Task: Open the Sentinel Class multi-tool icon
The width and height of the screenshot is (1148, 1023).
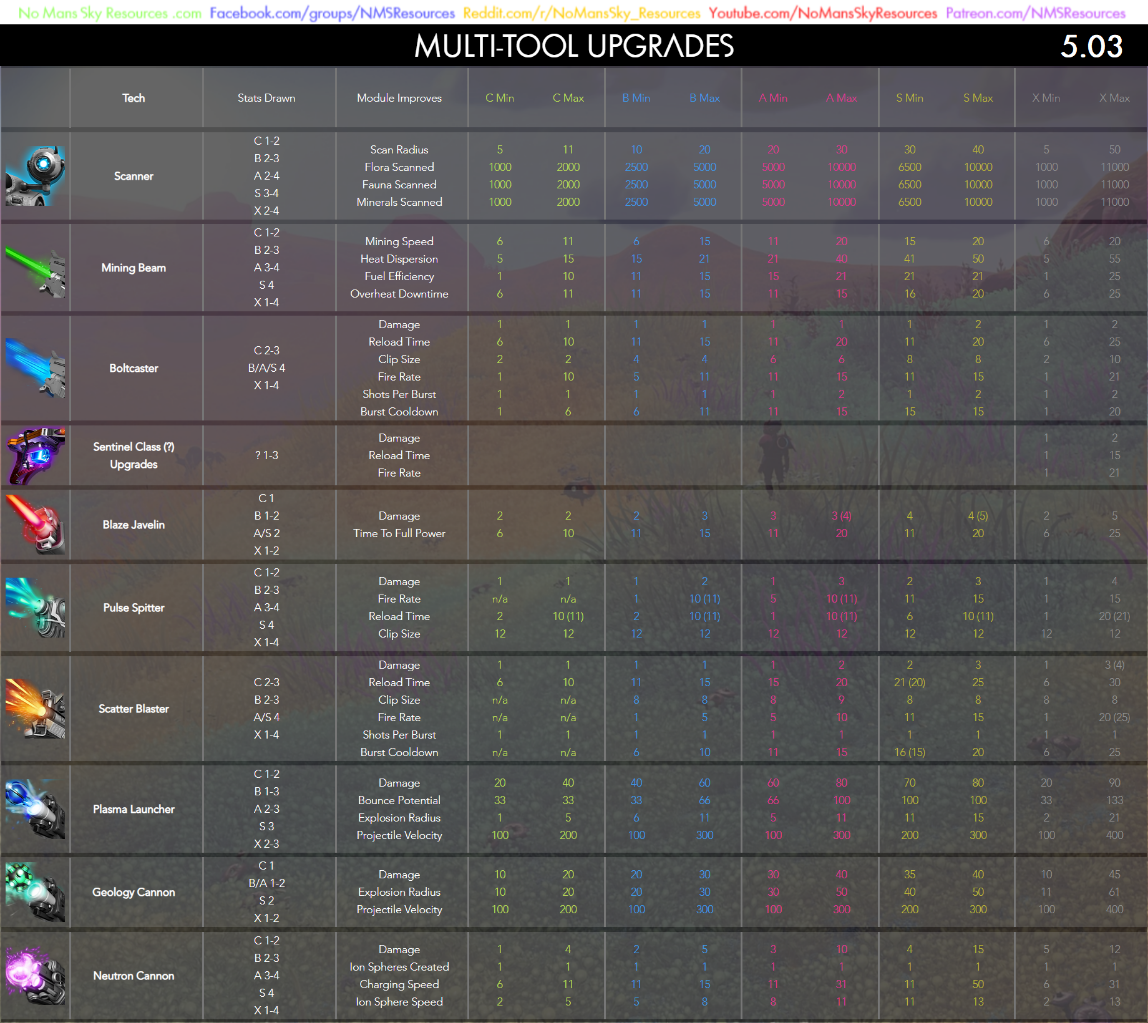Action: 35,455
